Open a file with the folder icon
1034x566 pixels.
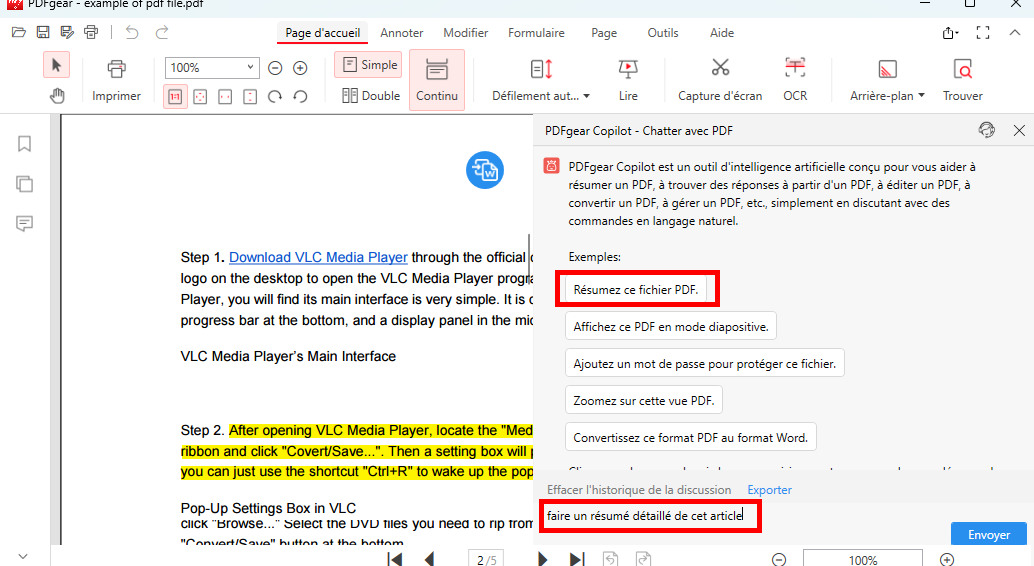[18, 32]
